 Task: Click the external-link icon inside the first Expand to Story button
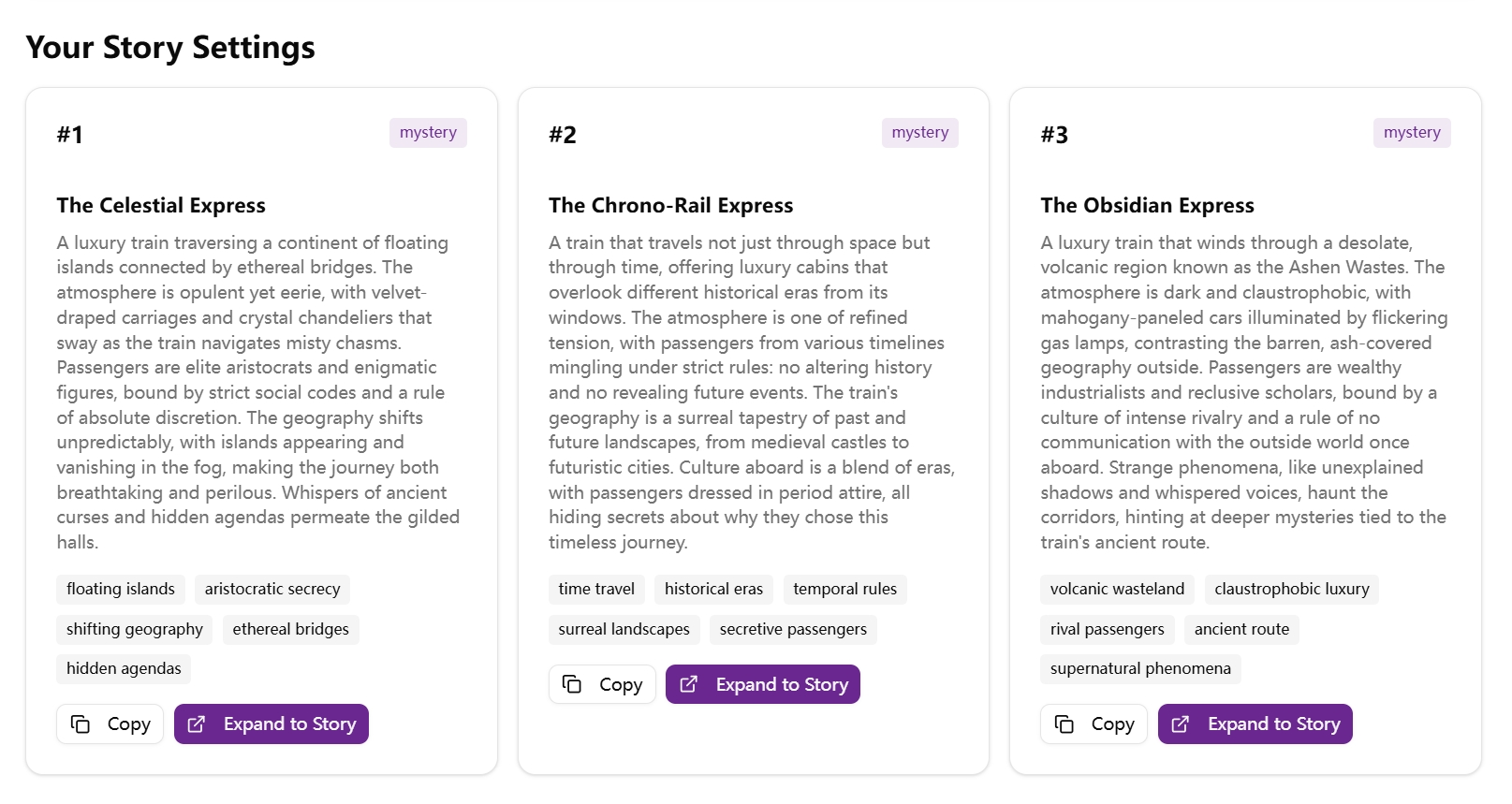click(197, 724)
